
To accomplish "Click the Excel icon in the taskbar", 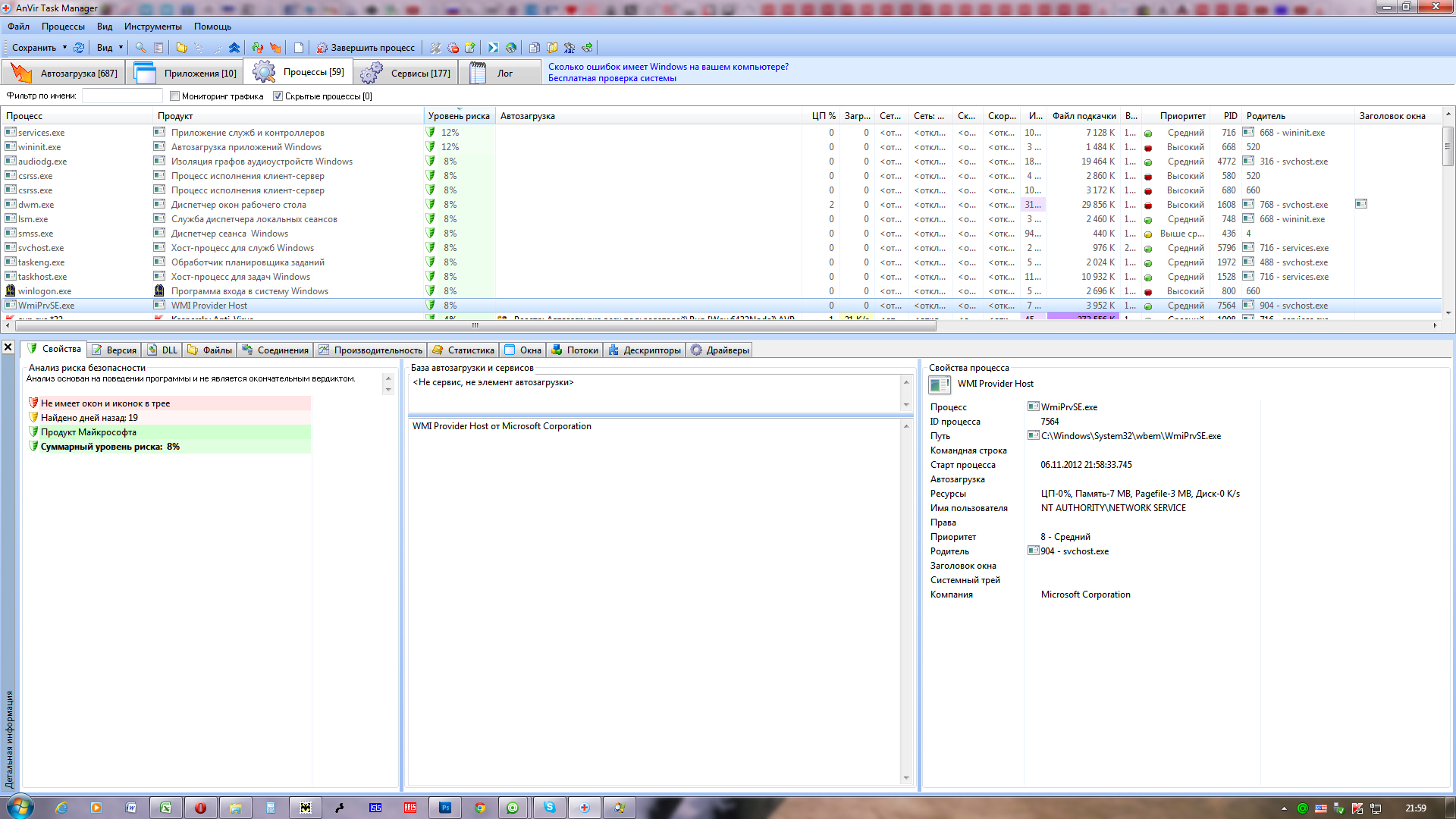I will coord(165,808).
